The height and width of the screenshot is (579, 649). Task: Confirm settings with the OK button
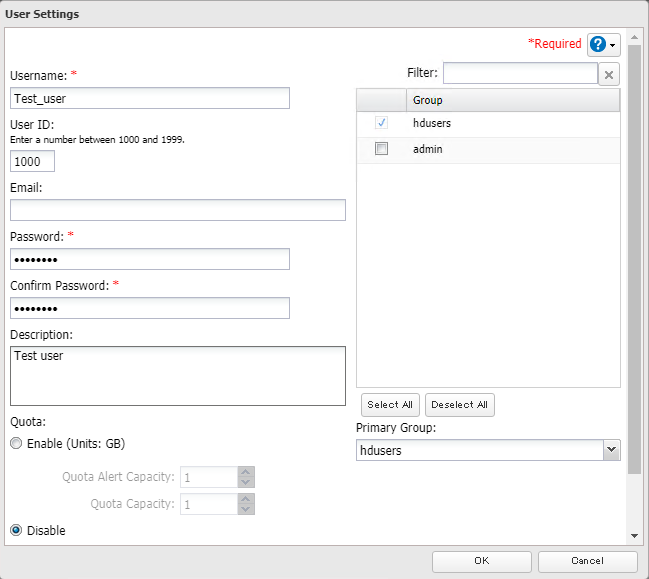pyautogui.click(x=481, y=561)
